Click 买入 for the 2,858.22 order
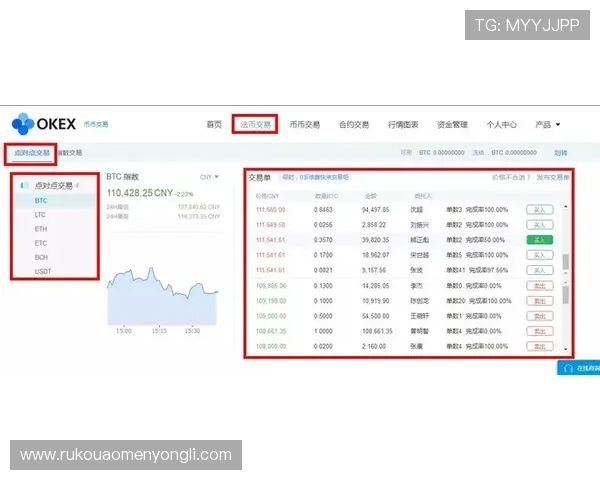Screen dimensions: 600x480 tap(540, 225)
